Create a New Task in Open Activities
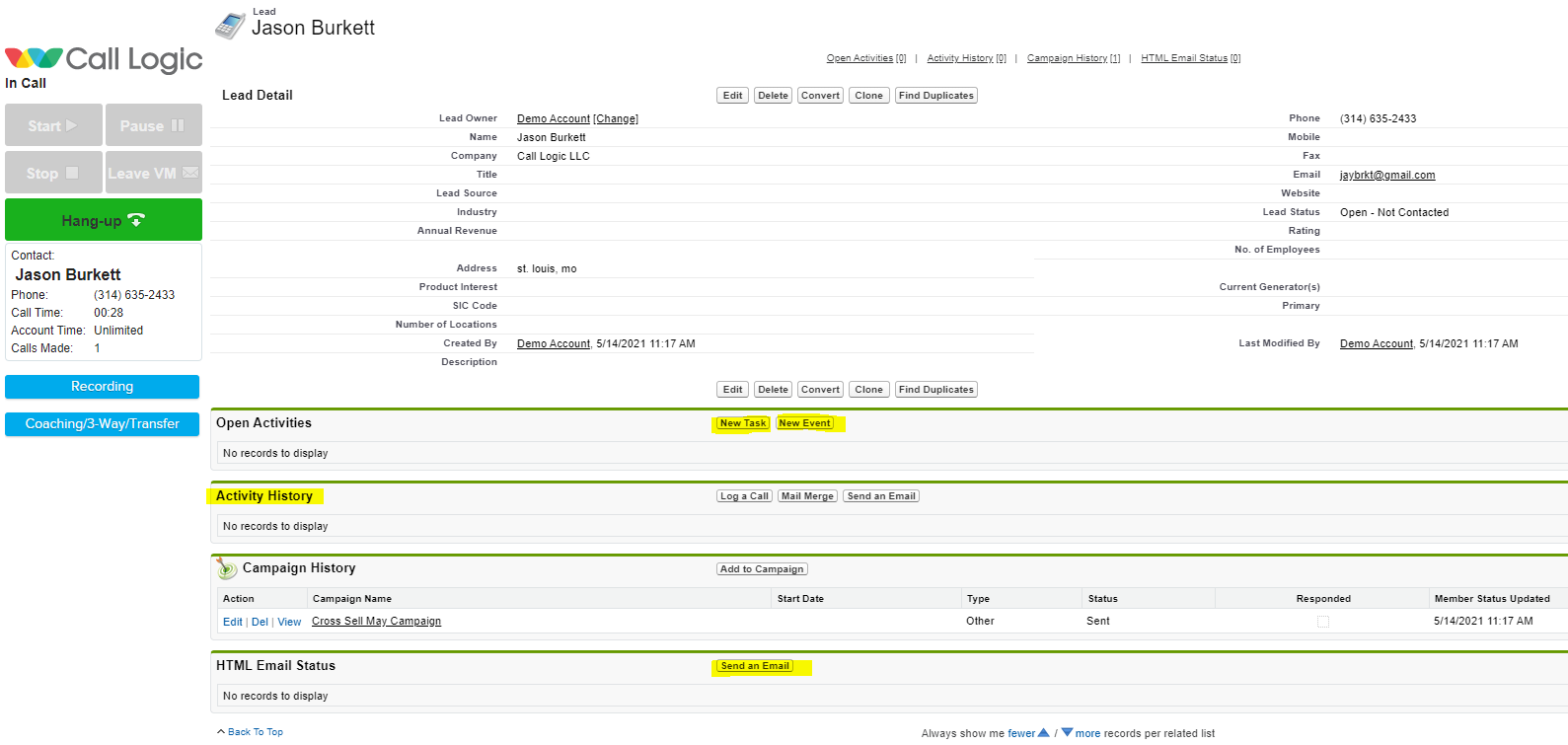The height and width of the screenshot is (745, 1568). pyautogui.click(x=743, y=423)
